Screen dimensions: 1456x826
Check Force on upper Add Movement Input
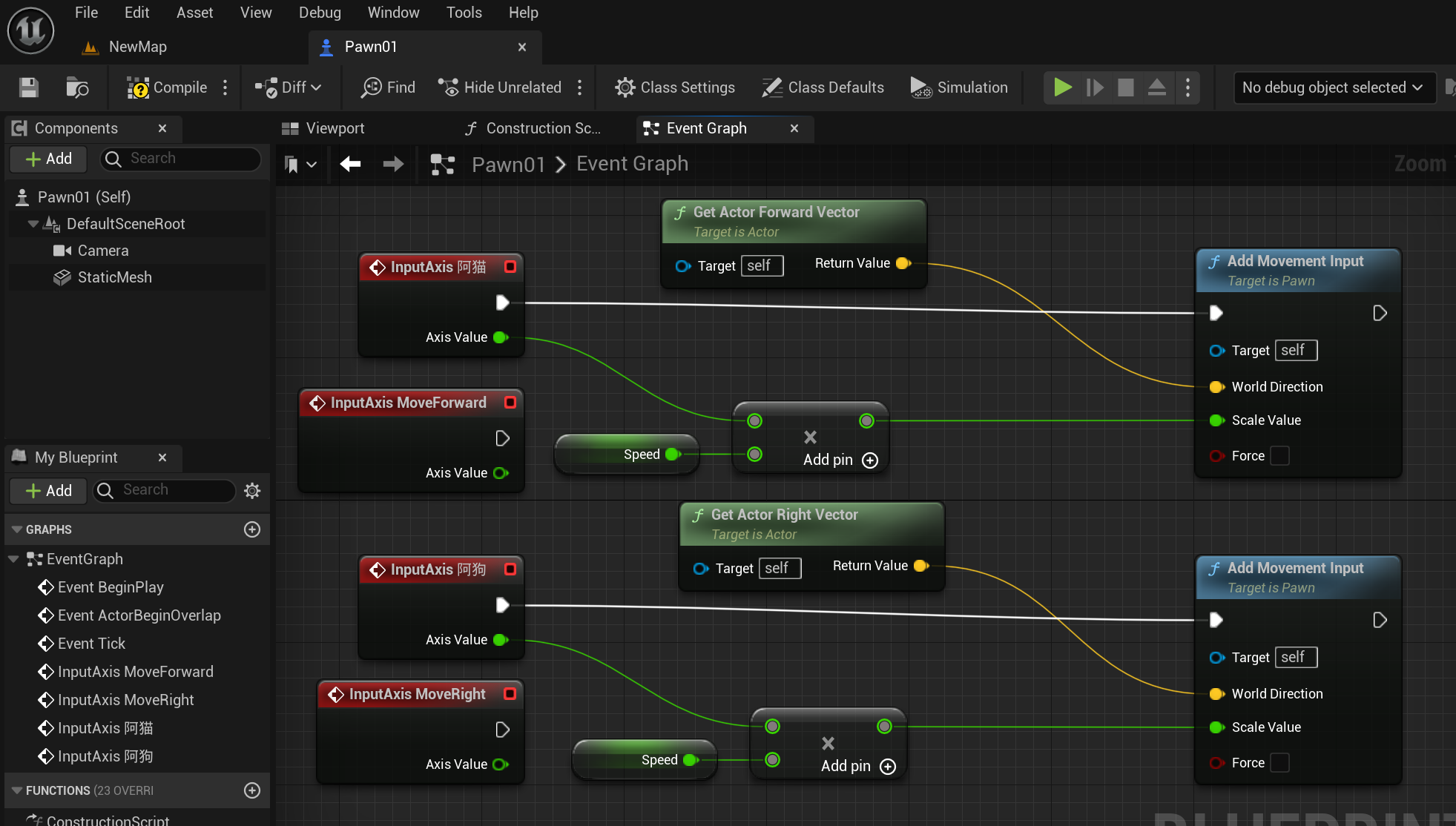[x=1279, y=456]
